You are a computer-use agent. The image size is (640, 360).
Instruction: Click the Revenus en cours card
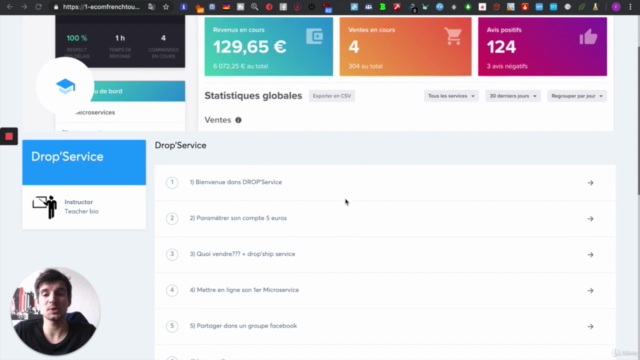tap(269, 47)
